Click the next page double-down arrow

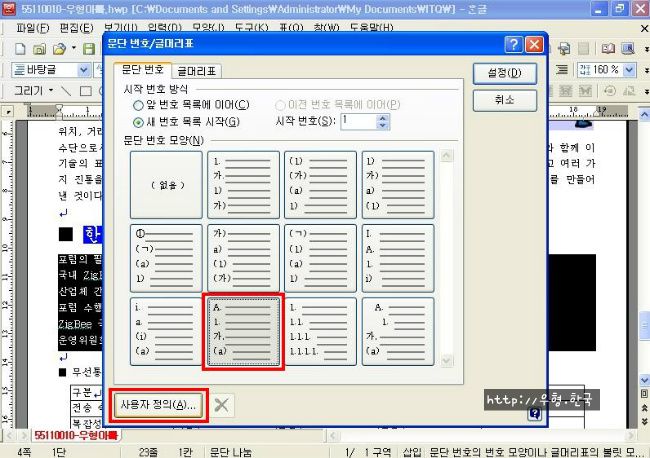[x=645, y=421]
